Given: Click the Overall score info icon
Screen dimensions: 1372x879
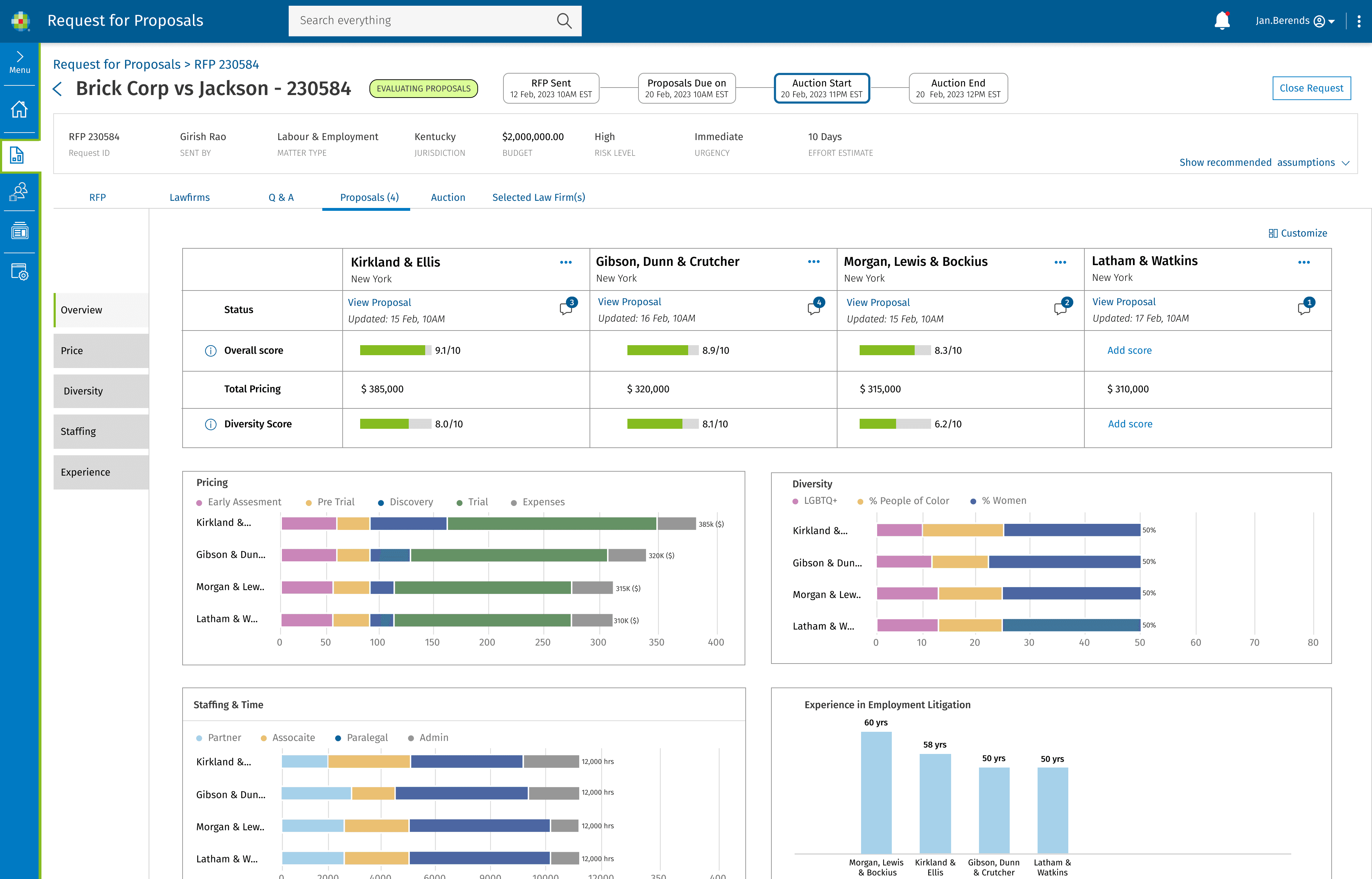Looking at the screenshot, I should pos(210,351).
